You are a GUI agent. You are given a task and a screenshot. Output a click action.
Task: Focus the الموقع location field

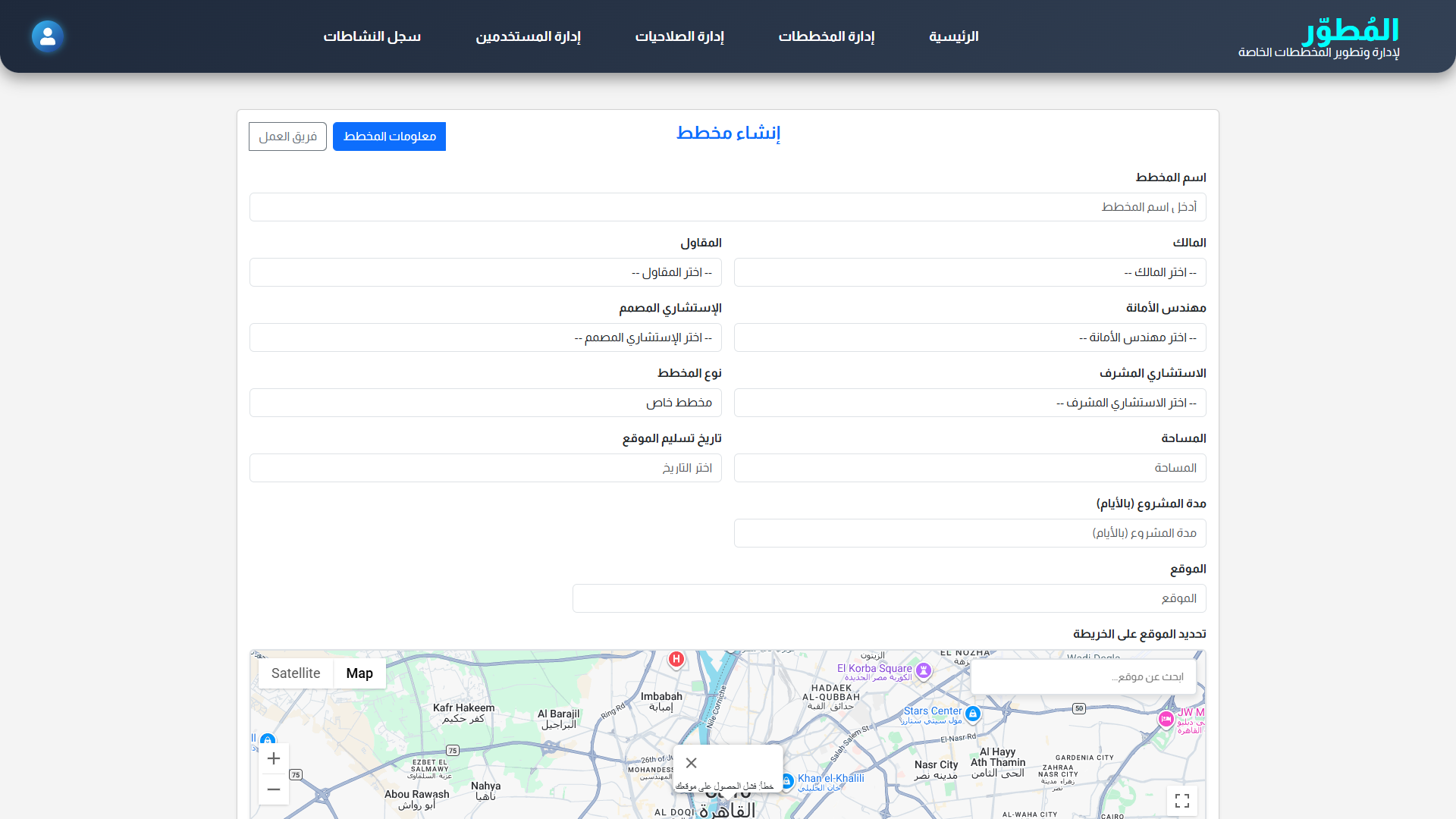click(x=890, y=598)
